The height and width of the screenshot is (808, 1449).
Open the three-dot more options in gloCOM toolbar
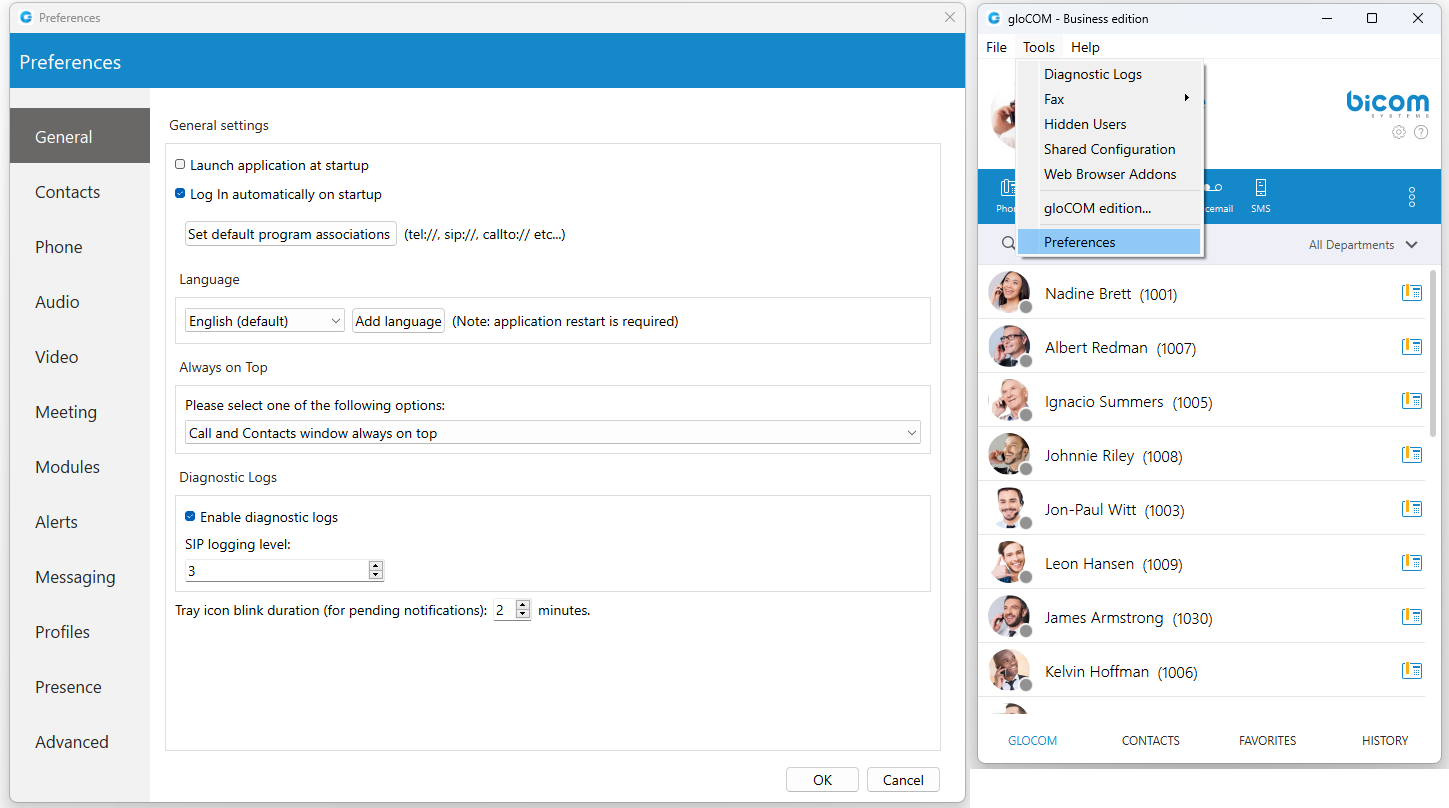tap(1412, 197)
